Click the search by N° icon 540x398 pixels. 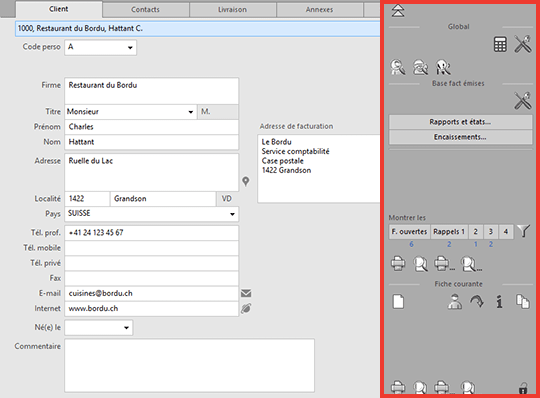pyautogui.click(x=443, y=67)
